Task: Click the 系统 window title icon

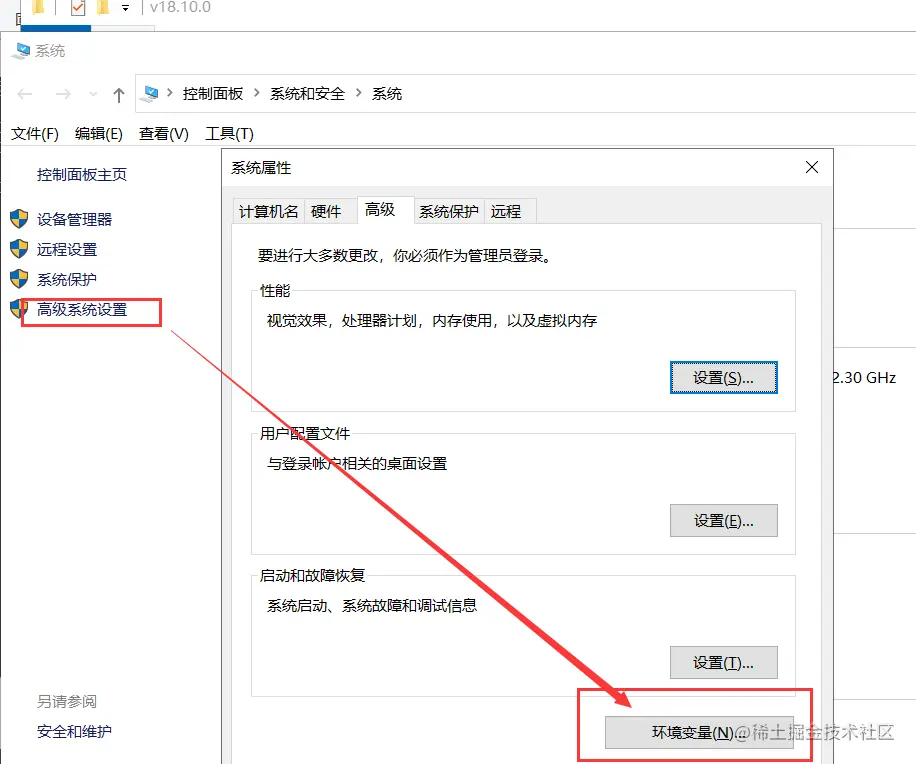Action: pyautogui.click(x=22, y=51)
